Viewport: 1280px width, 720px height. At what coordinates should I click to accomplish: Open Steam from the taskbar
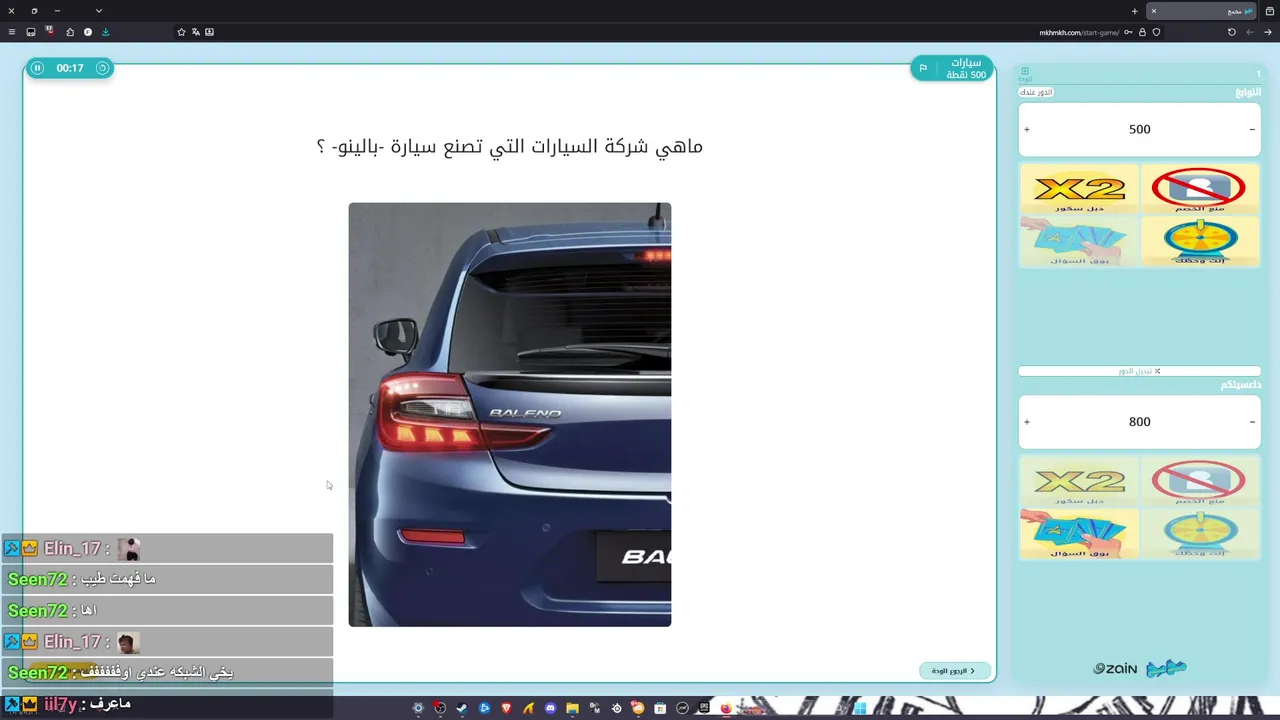click(462, 708)
